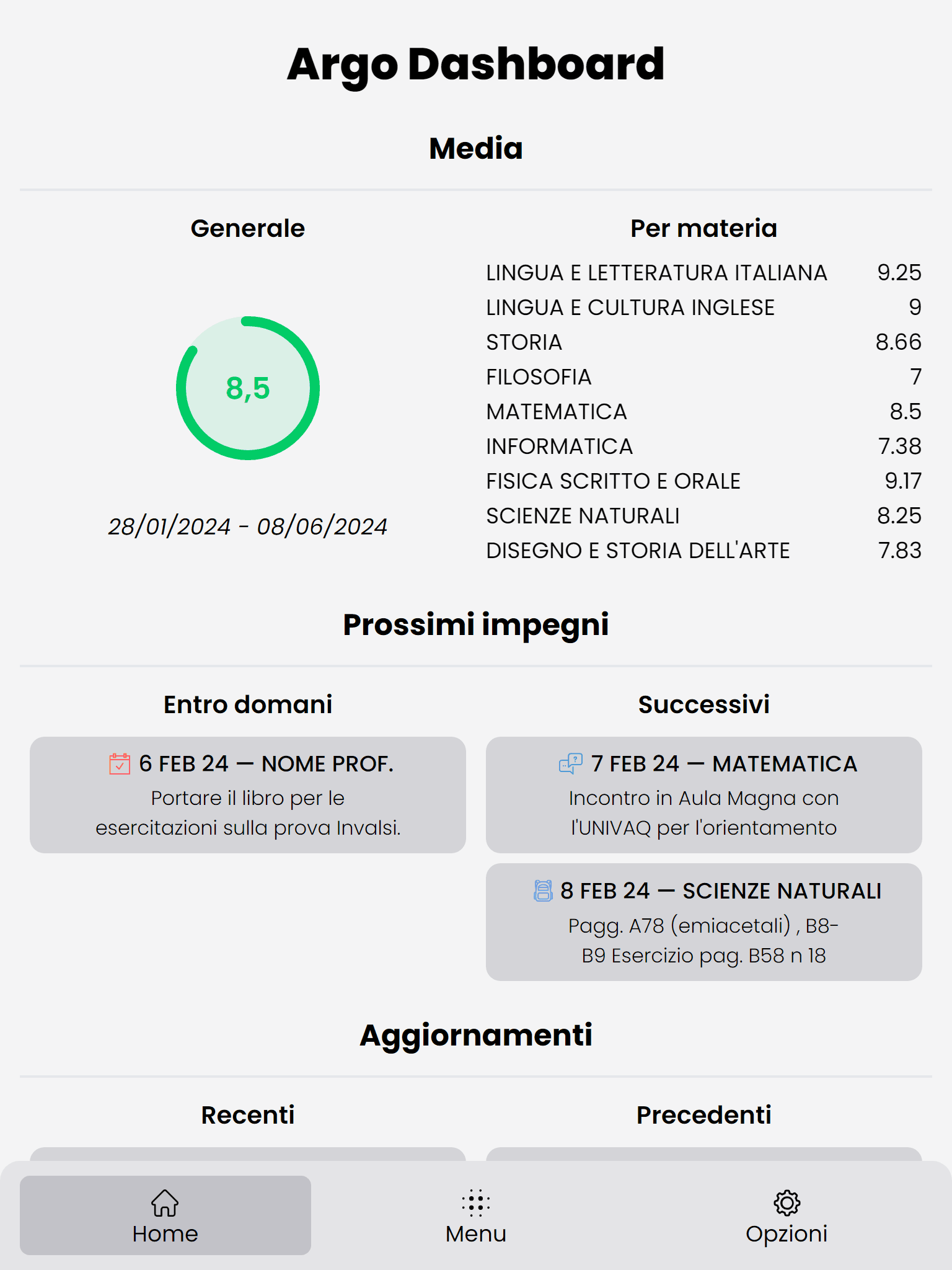Click DISEGNO E STORIA DELL'ARTE row
Image resolution: width=952 pixels, height=1270 pixels.
[x=704, y=551]
